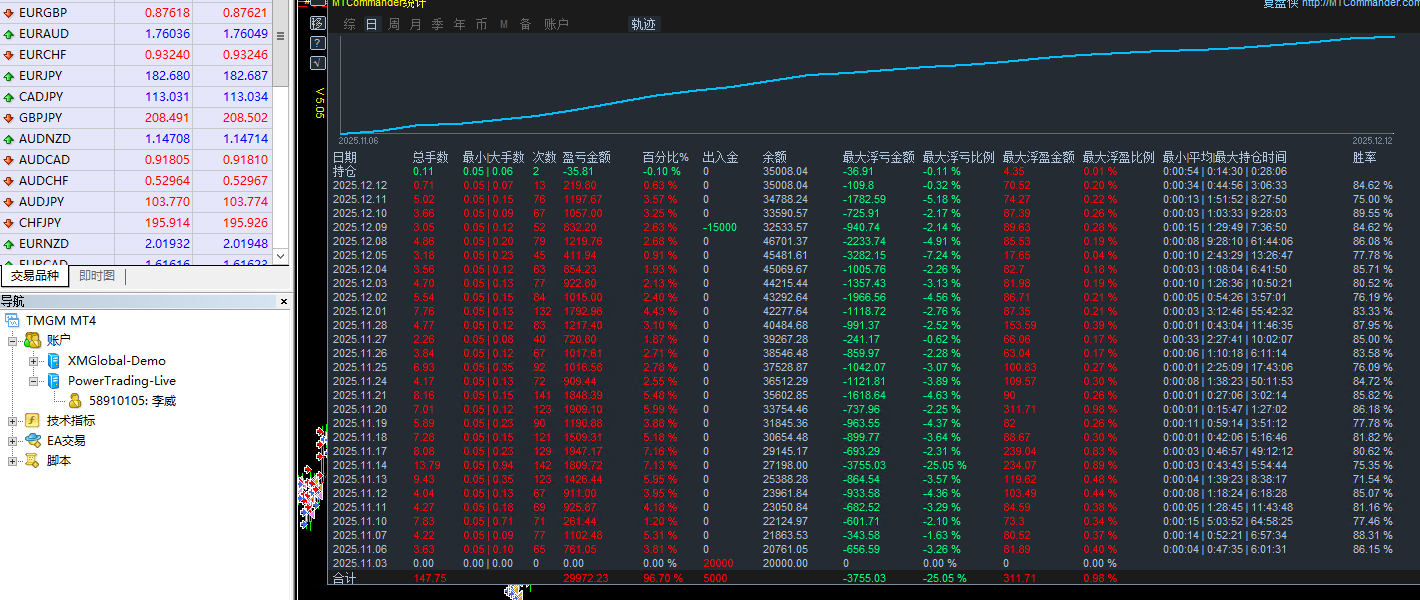This screenshot has height=600, width=1420.
Task: Select the EA交易 expert advisor icon
Action: pos(32,441)
